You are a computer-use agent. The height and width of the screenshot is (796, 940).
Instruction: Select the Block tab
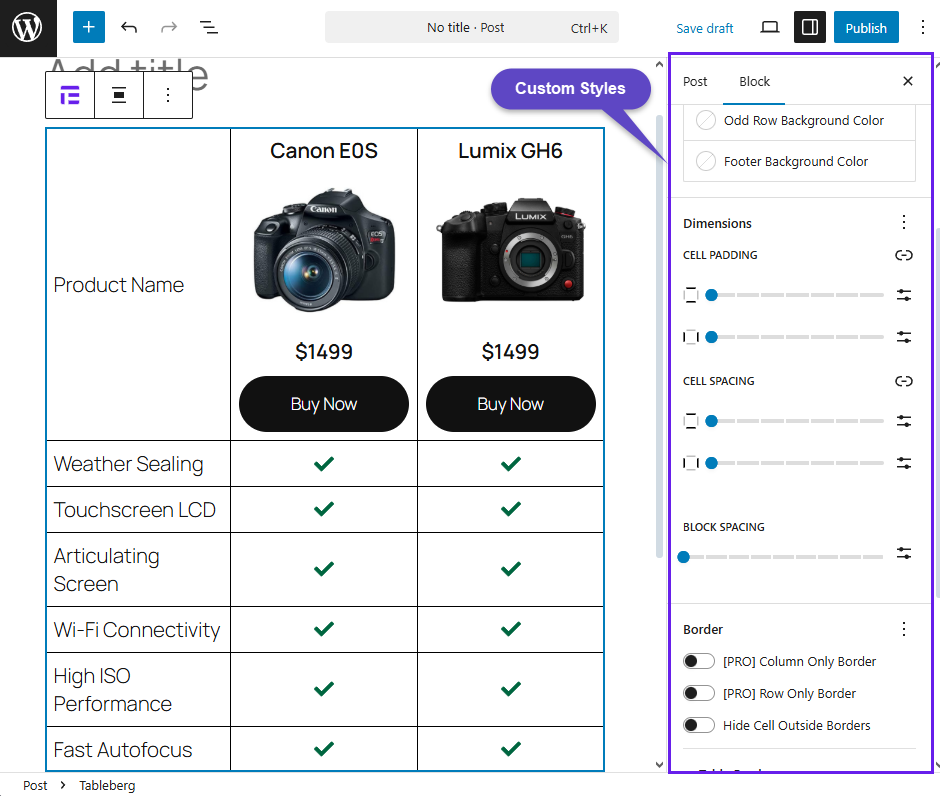[754, 82]
